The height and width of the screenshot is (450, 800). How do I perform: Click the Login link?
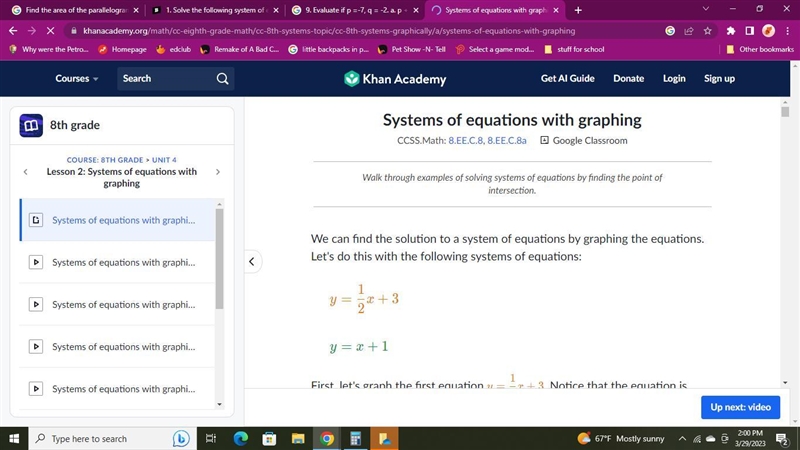674,79
